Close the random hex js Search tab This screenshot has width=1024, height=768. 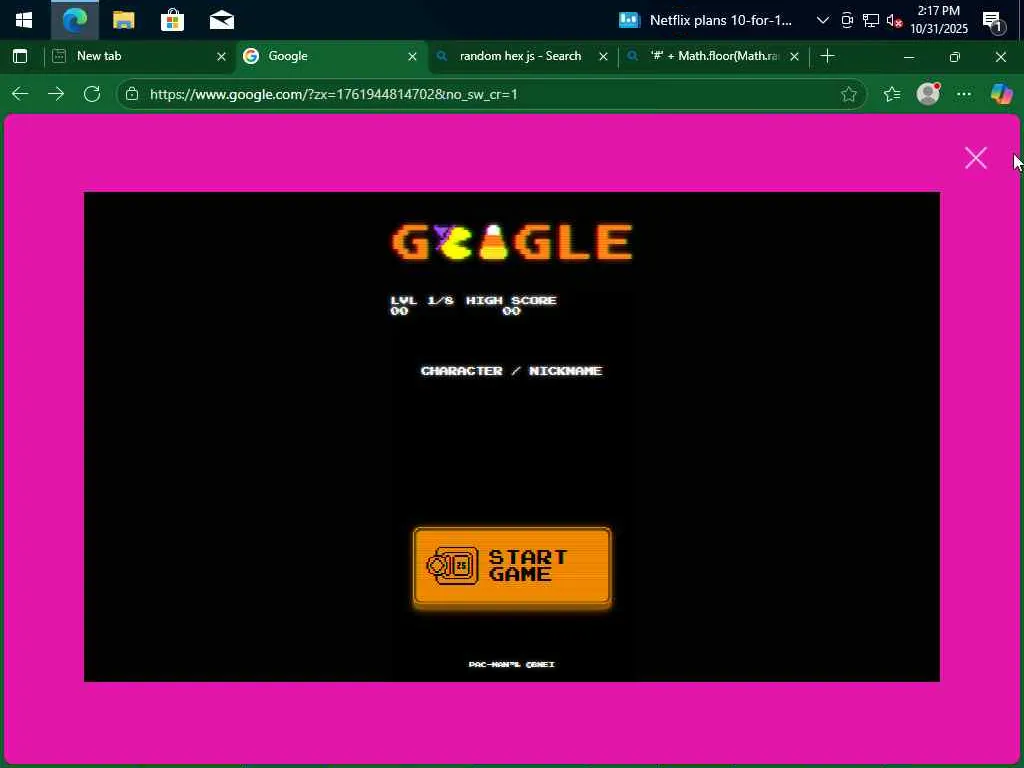pyautogui.click(x=603, y=57)
